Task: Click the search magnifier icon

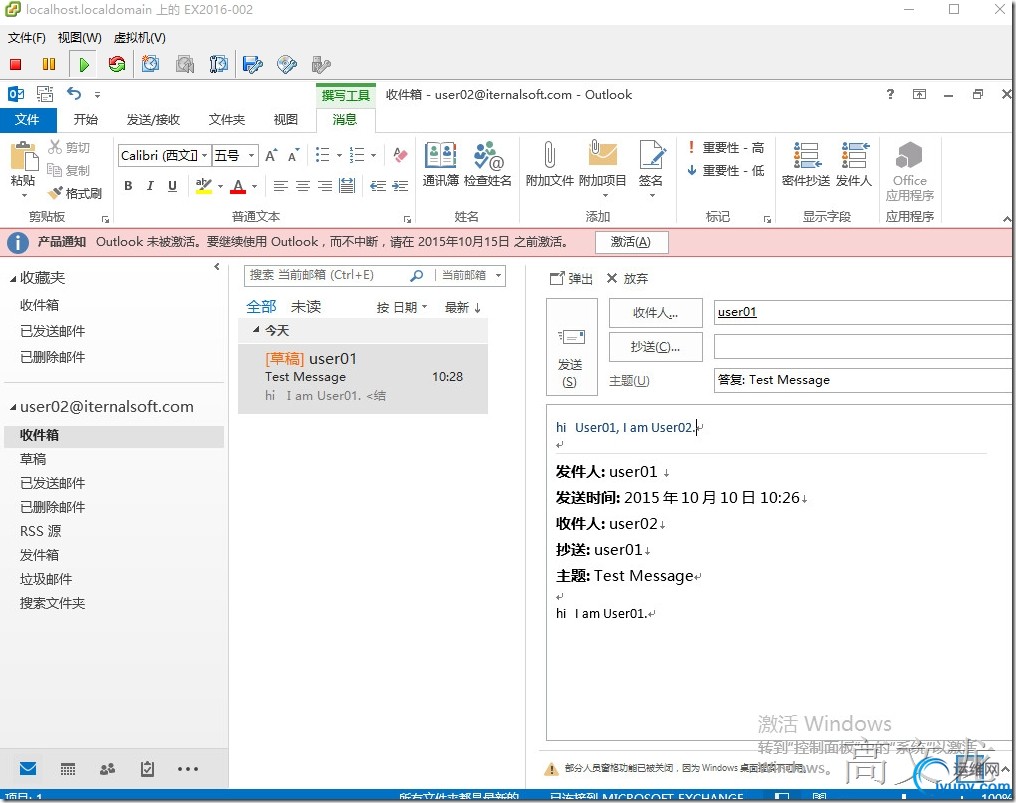Action: coord(417,275)
